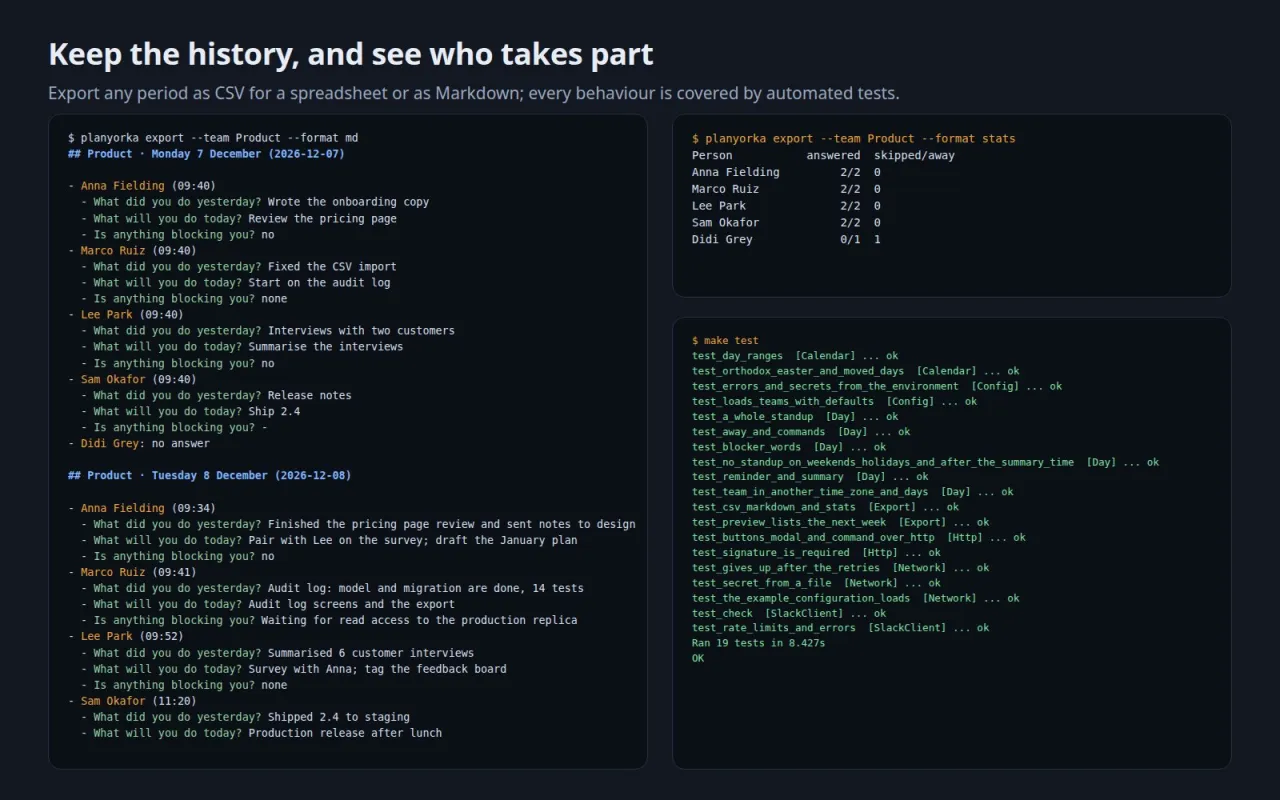The image size is (1280, 800).
Task: Click "test_rate_limits_and_errors" test line
Action: tap(840, 628)
